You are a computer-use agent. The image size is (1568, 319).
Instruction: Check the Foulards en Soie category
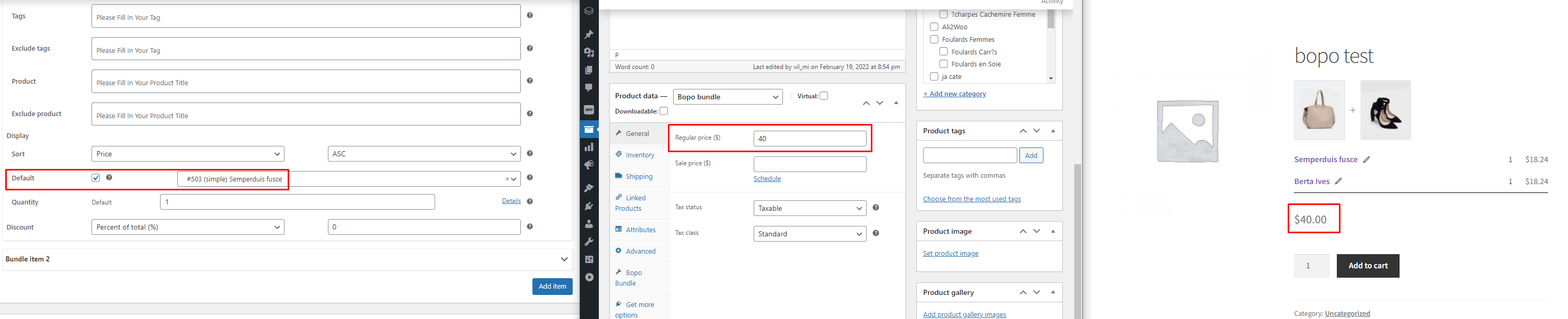coord(943,64)
